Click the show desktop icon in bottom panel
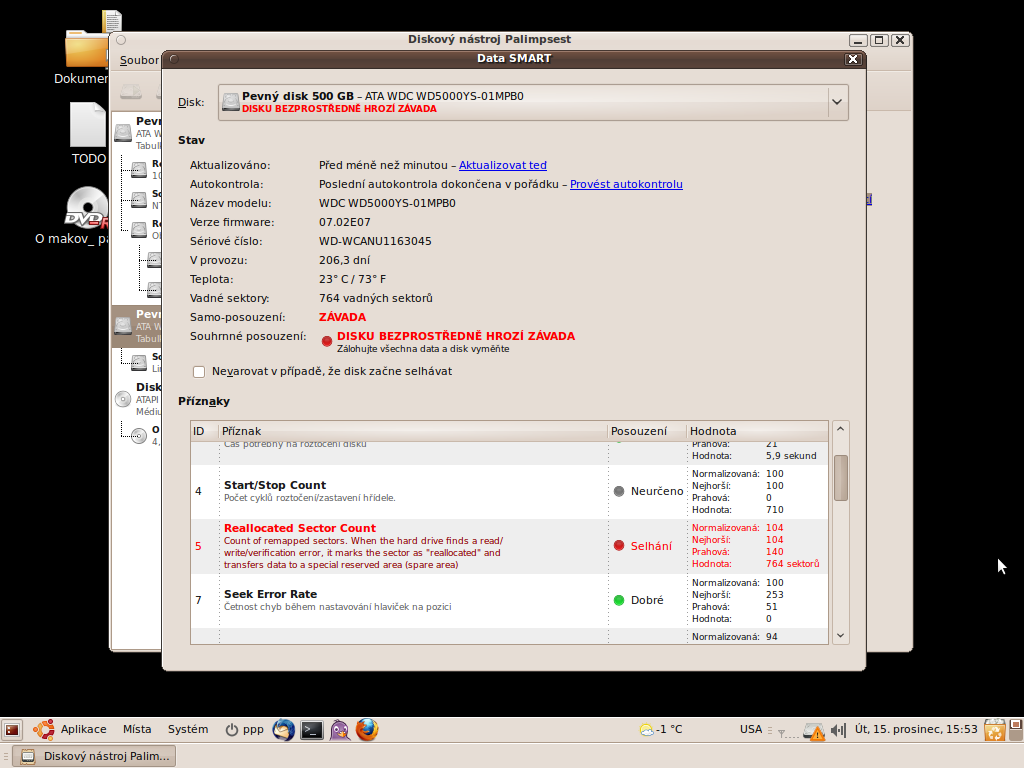Image resolution: width=1024 pixels, height=768 pixels. pyautogui.click(x=12, y=729)
